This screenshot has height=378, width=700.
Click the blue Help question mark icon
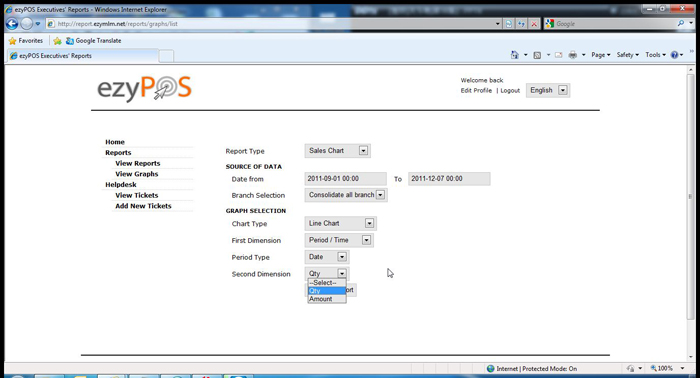pyautogui.click(x=674, y=55)
